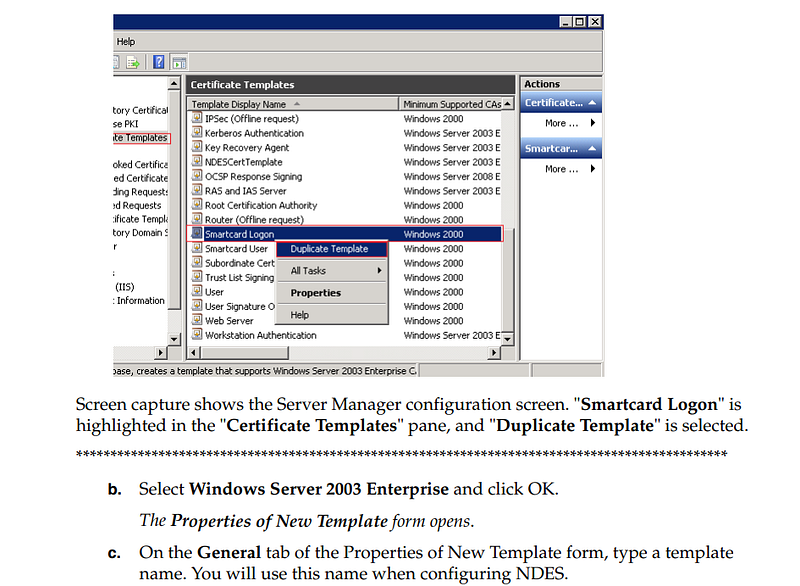Click tree pane horizontal scroll right arrow

(x=160, y=352)
